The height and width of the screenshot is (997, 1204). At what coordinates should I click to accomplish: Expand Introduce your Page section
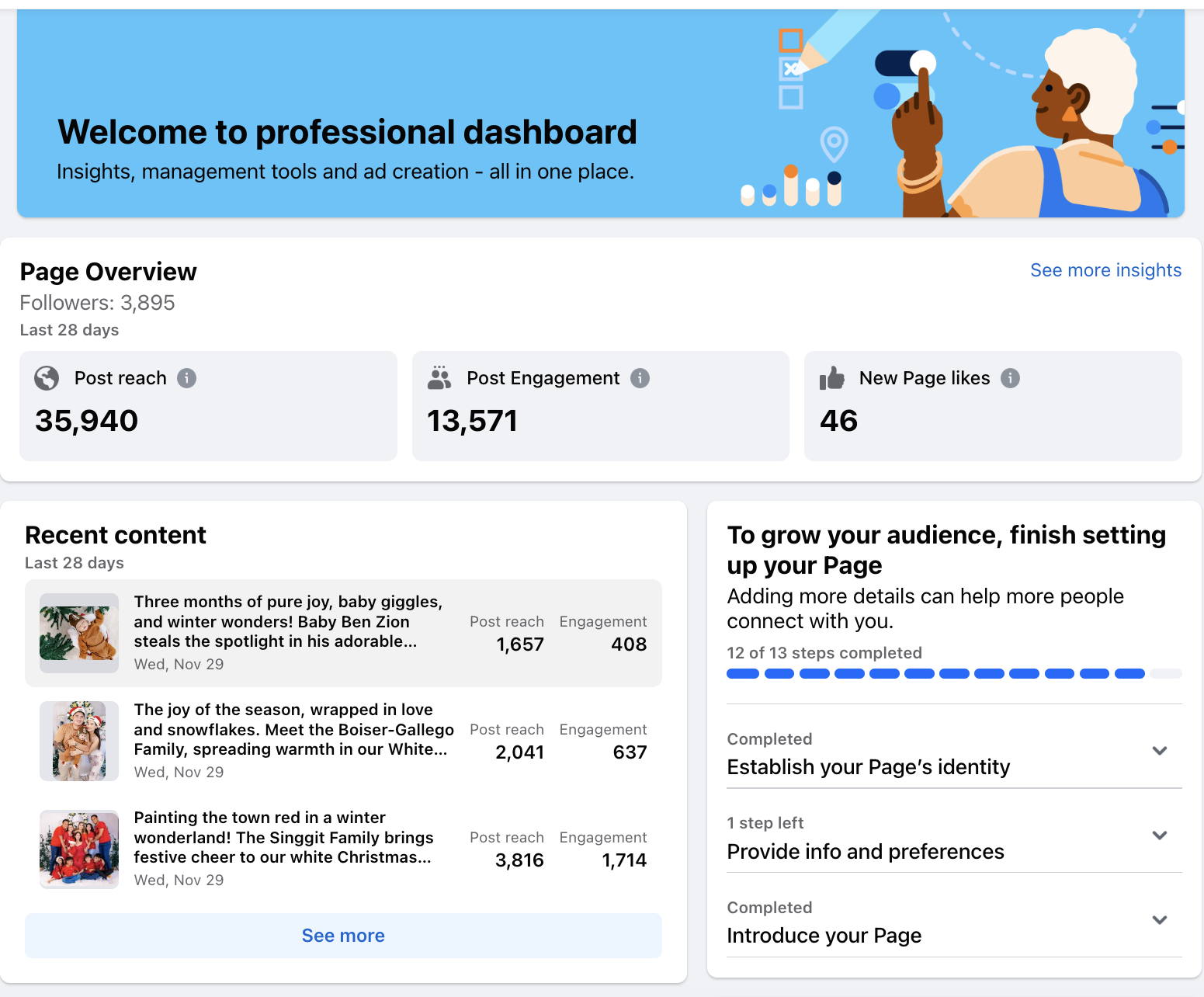1160,920
